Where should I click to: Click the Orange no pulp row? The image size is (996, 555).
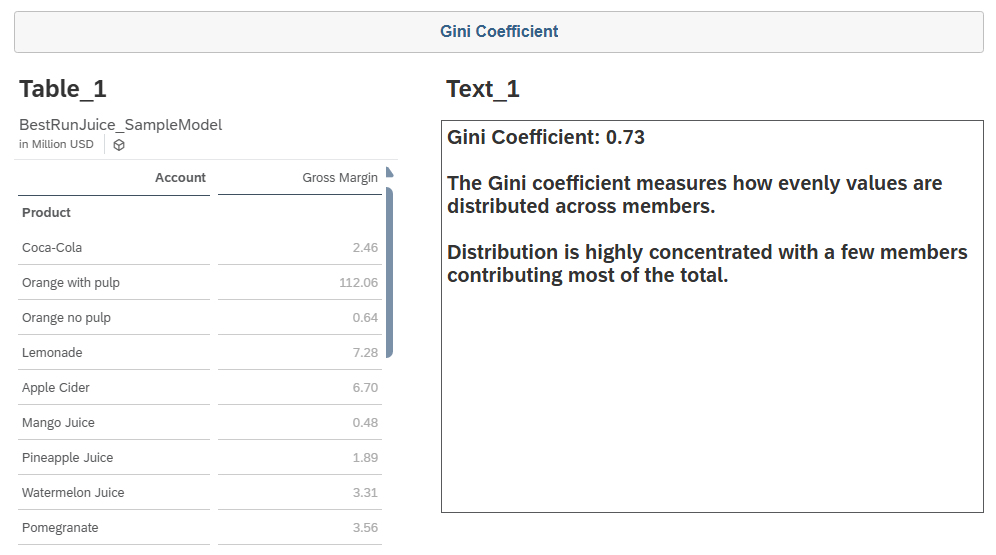coord(66,318)
